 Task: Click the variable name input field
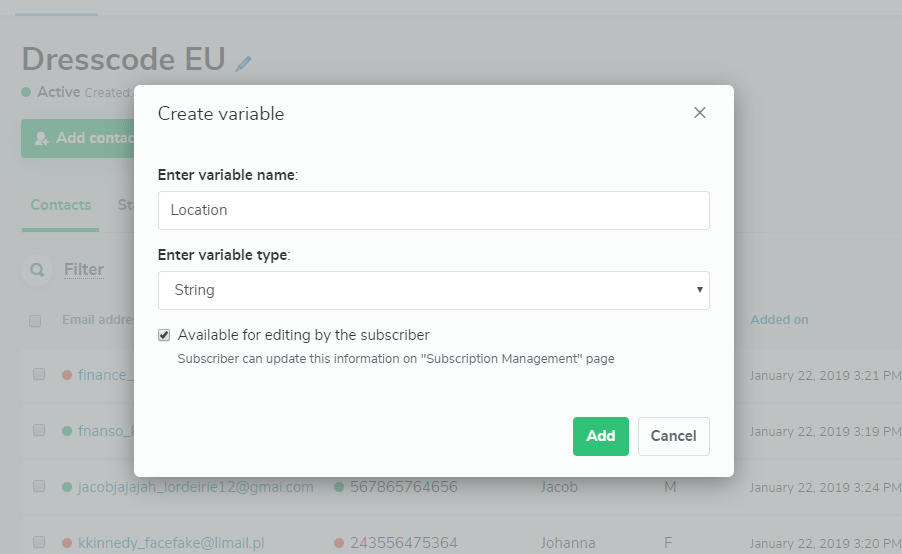tap(433, 210)
